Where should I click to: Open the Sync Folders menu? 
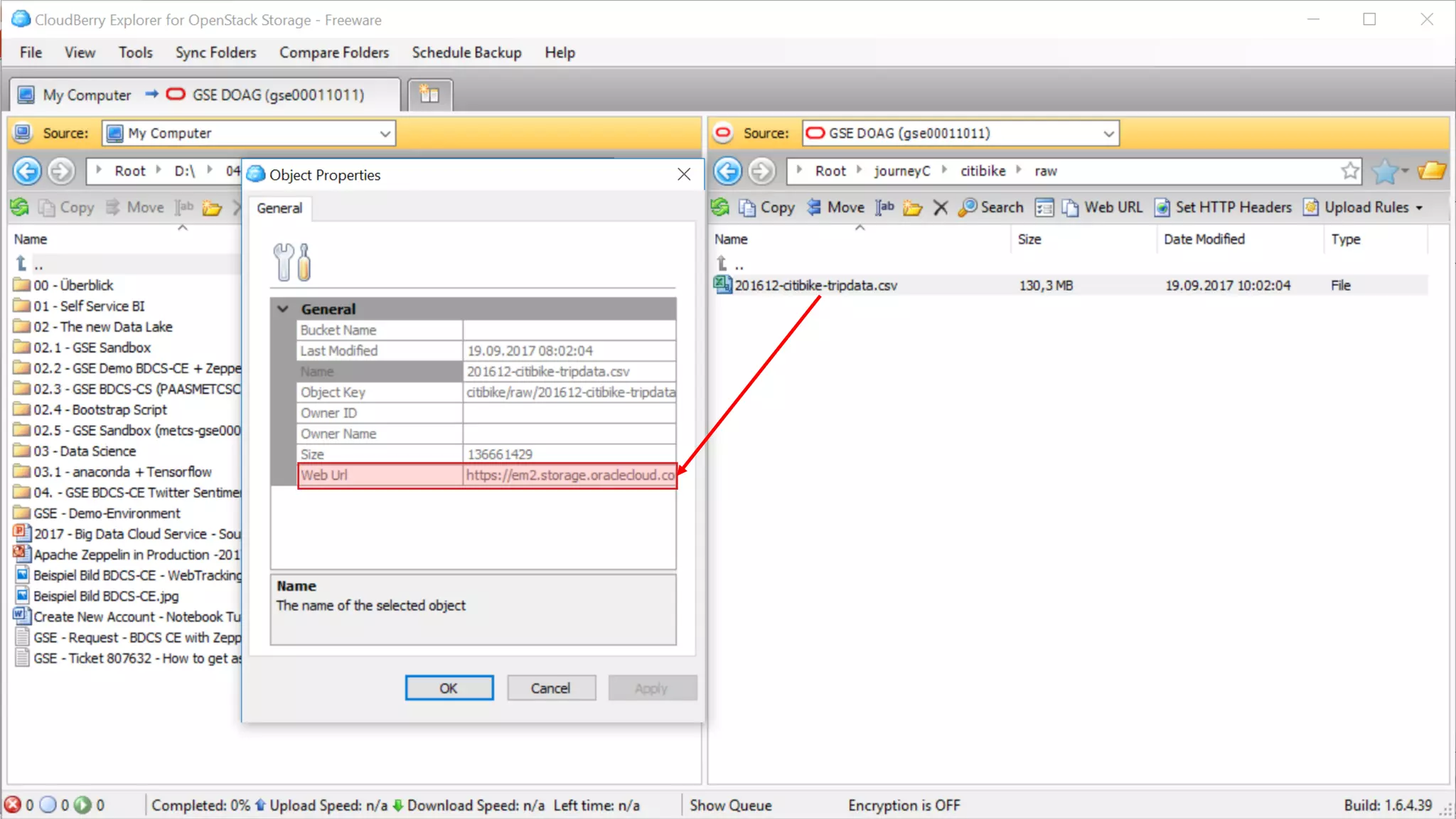pyautogui.click(x=215, y=53)
